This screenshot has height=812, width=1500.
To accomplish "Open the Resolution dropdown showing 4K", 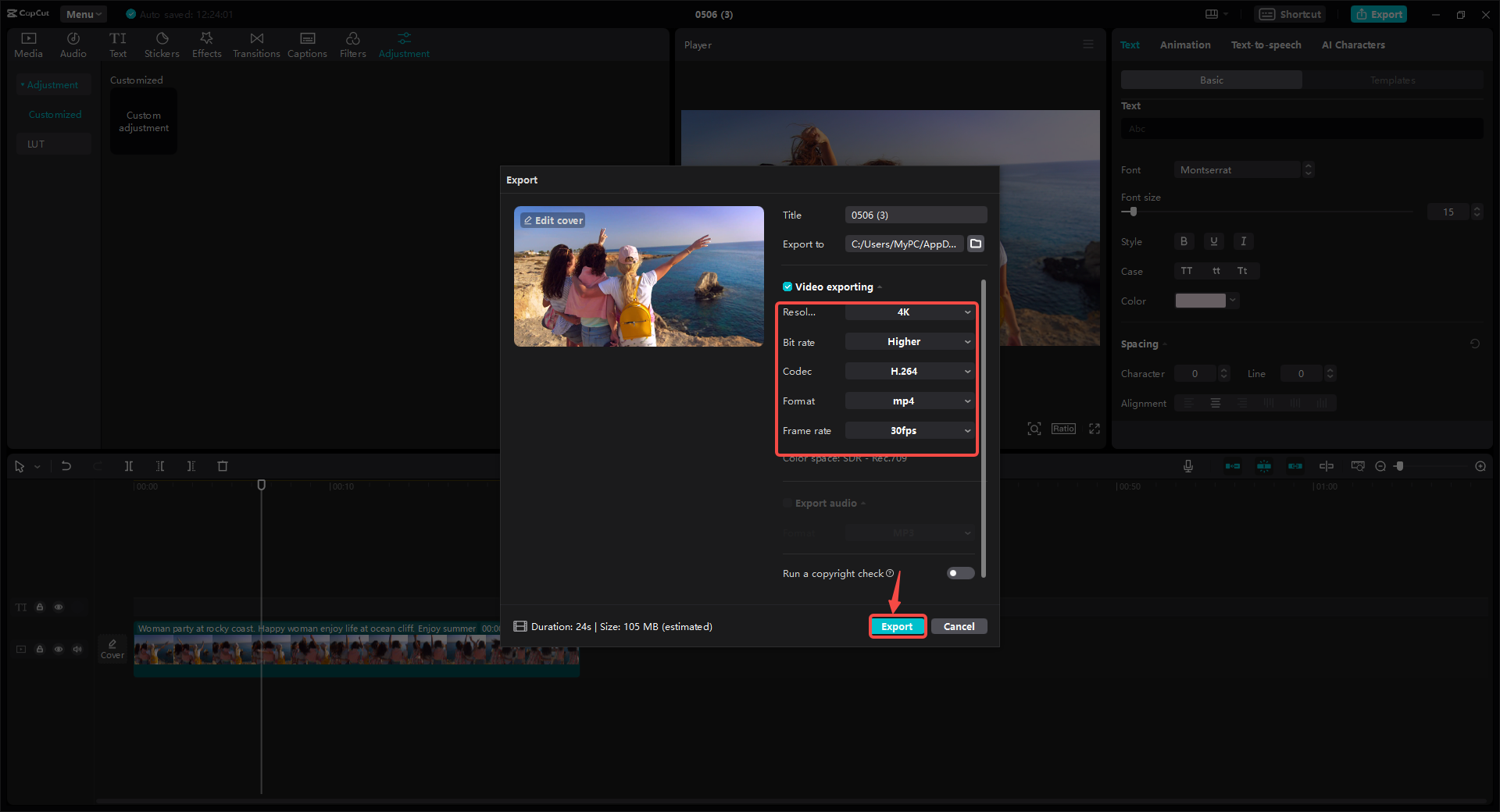I will [x=909, y=312].
